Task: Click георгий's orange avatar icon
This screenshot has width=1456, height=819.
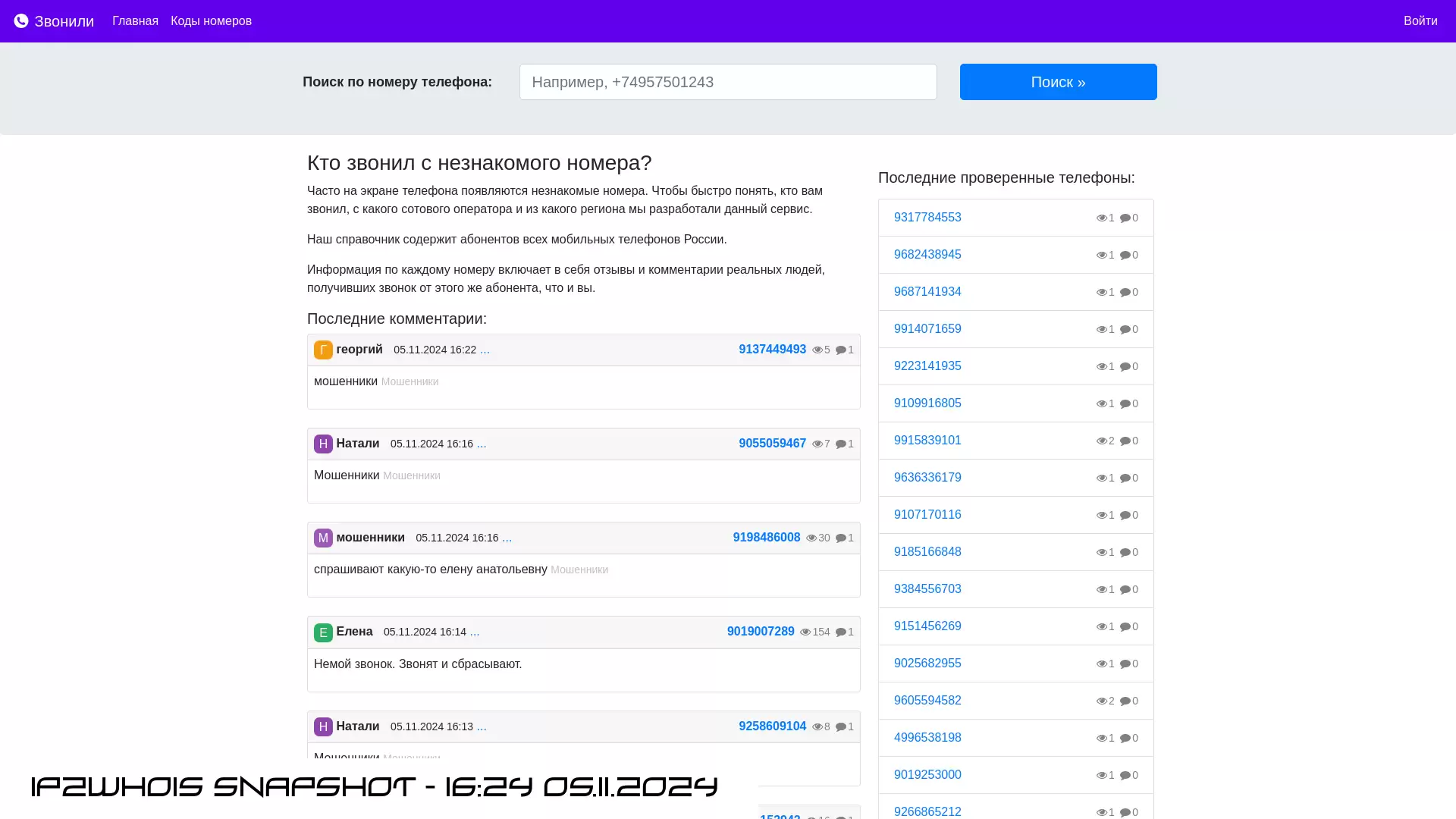Action: [323, 350]
